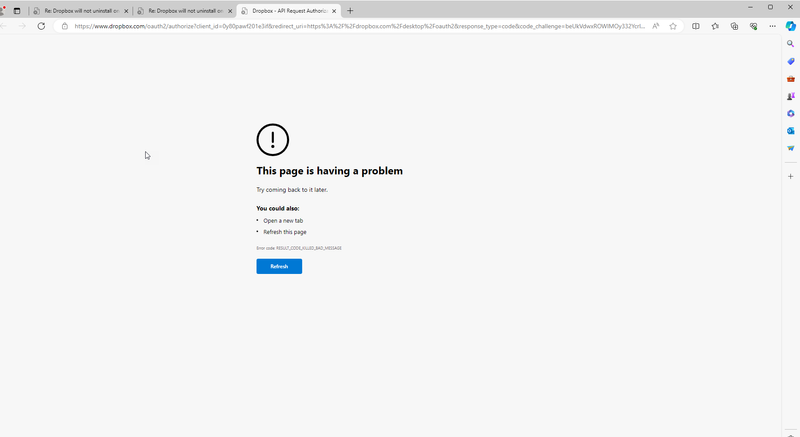Screen dimensions: 800x437
Task: Open the sidebar Search icon
Action: [x=791, y=44]
